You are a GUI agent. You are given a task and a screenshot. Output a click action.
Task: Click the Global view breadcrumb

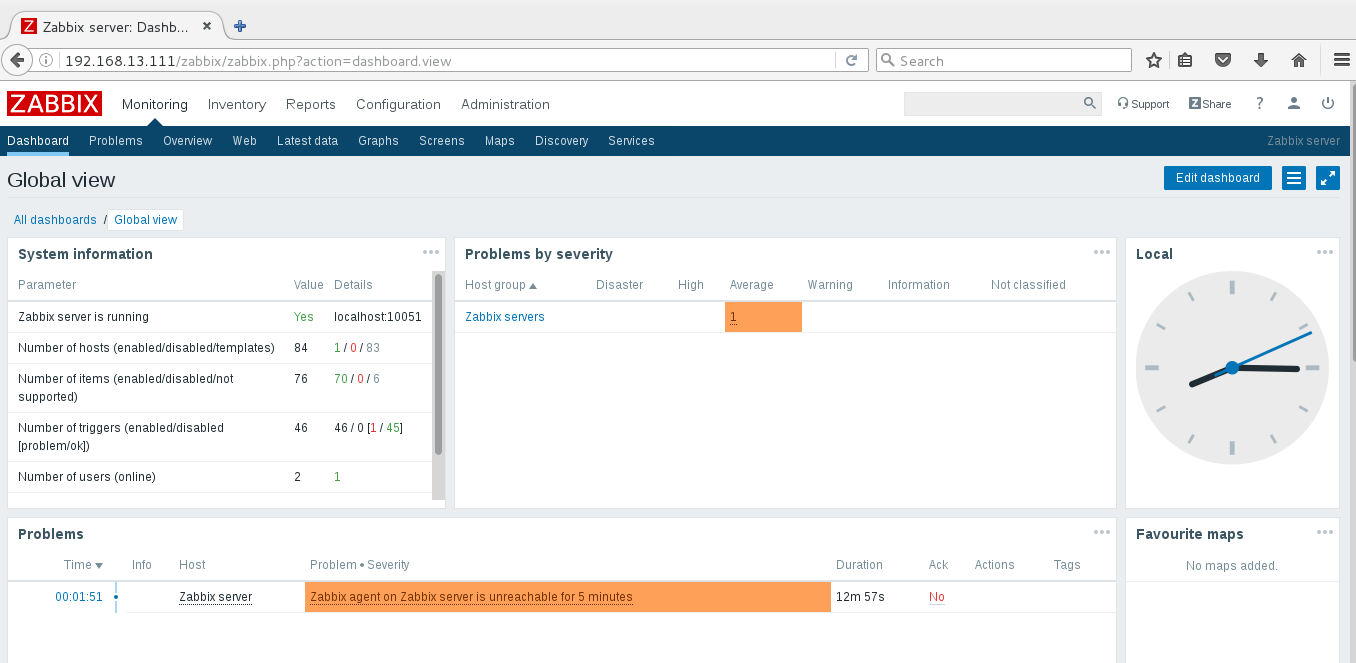[145, 220]
